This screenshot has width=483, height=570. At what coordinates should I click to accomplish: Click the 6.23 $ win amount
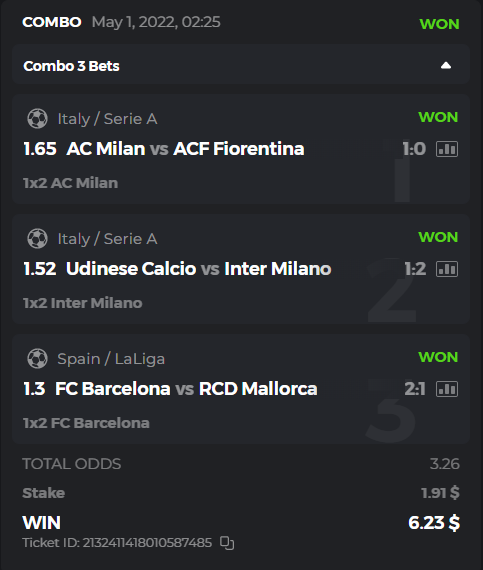pos(434,523)
